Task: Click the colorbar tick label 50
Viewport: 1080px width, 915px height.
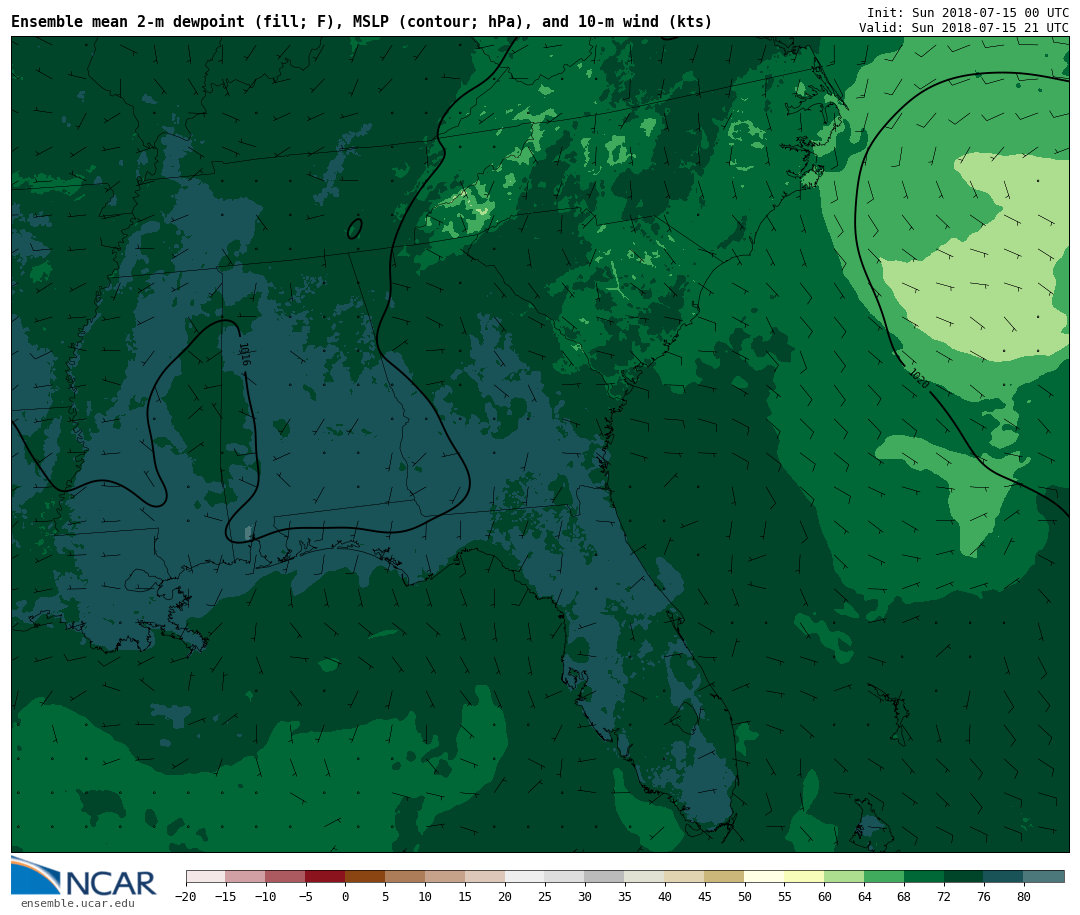Action: (x=744, y=897)
